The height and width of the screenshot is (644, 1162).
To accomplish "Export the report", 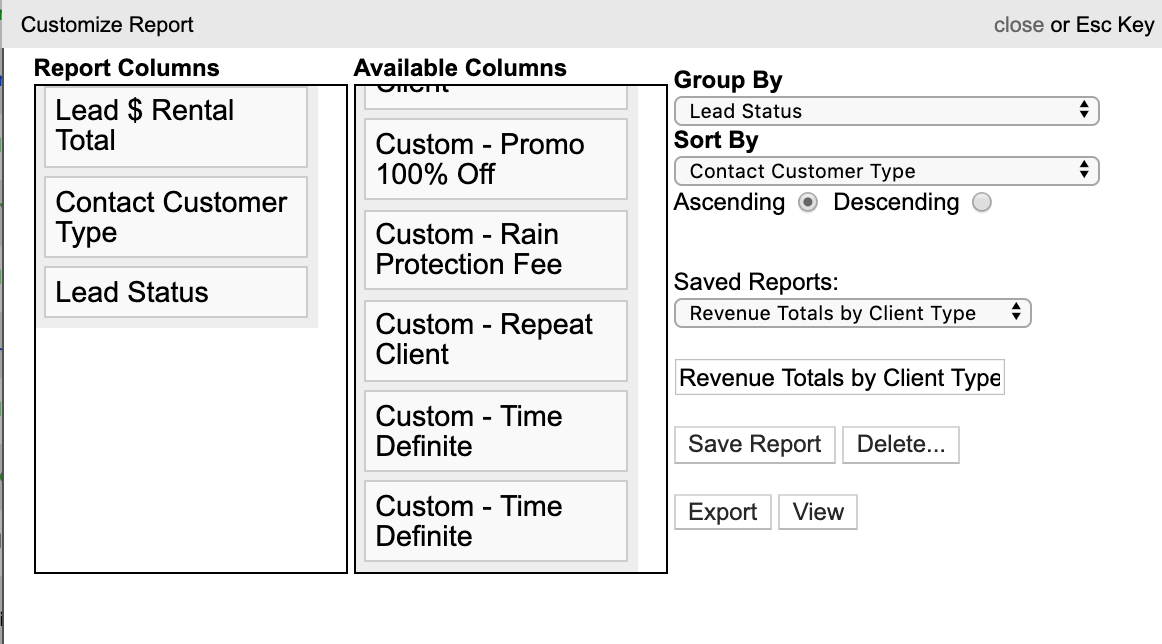I will (722, 512).
